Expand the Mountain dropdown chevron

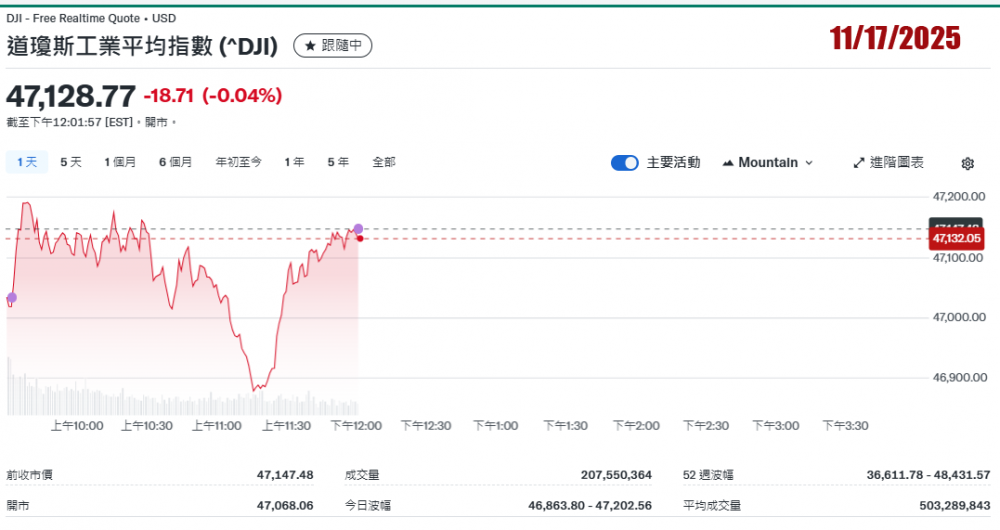pyautogui.click(x=809, y=163)
